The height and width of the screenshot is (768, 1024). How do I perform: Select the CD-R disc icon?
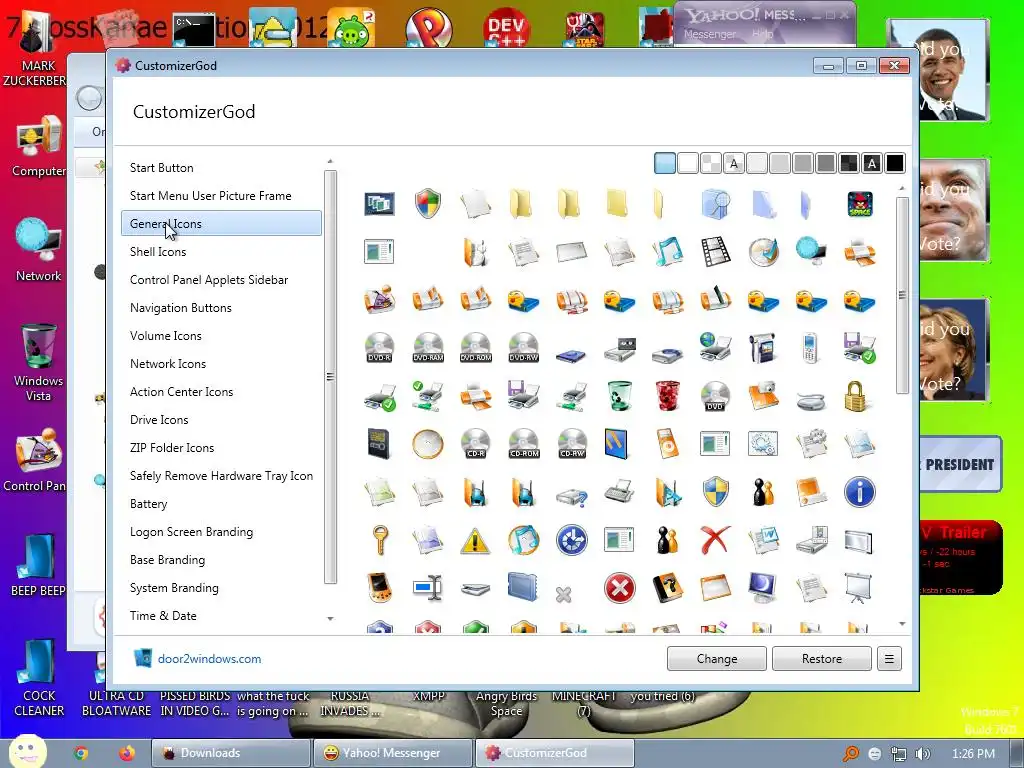coord(475,444)
